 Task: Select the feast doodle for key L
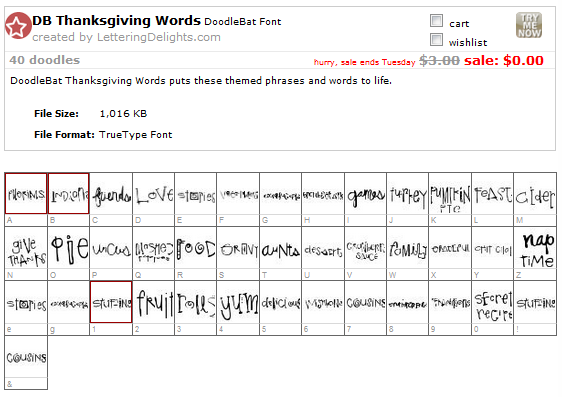tap(492, 193)
